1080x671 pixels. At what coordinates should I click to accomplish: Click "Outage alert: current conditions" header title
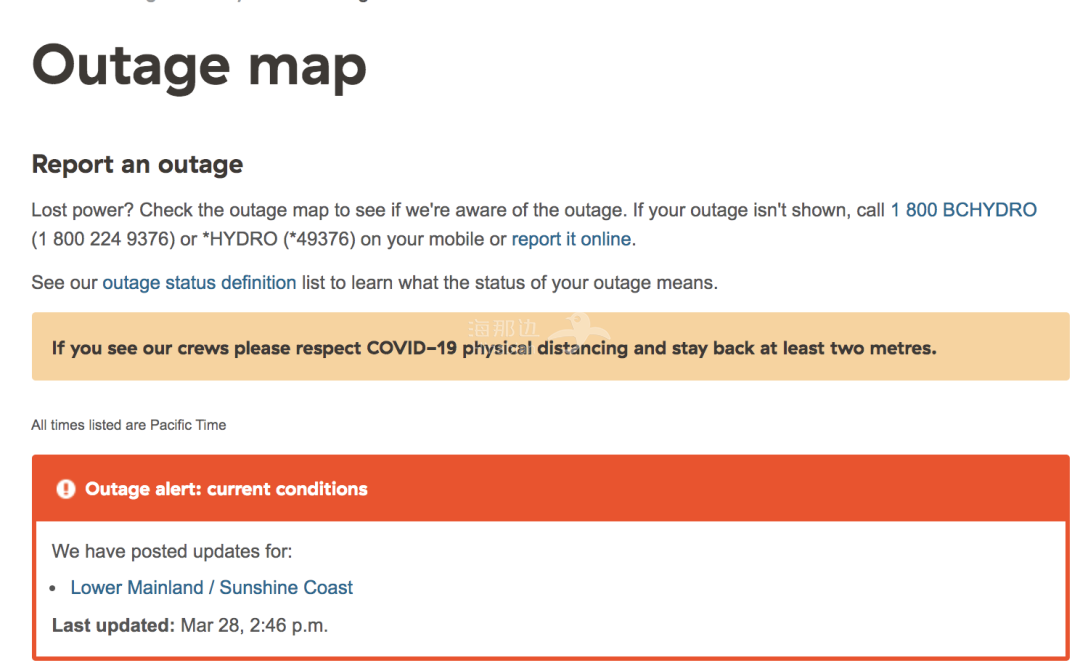226,489
